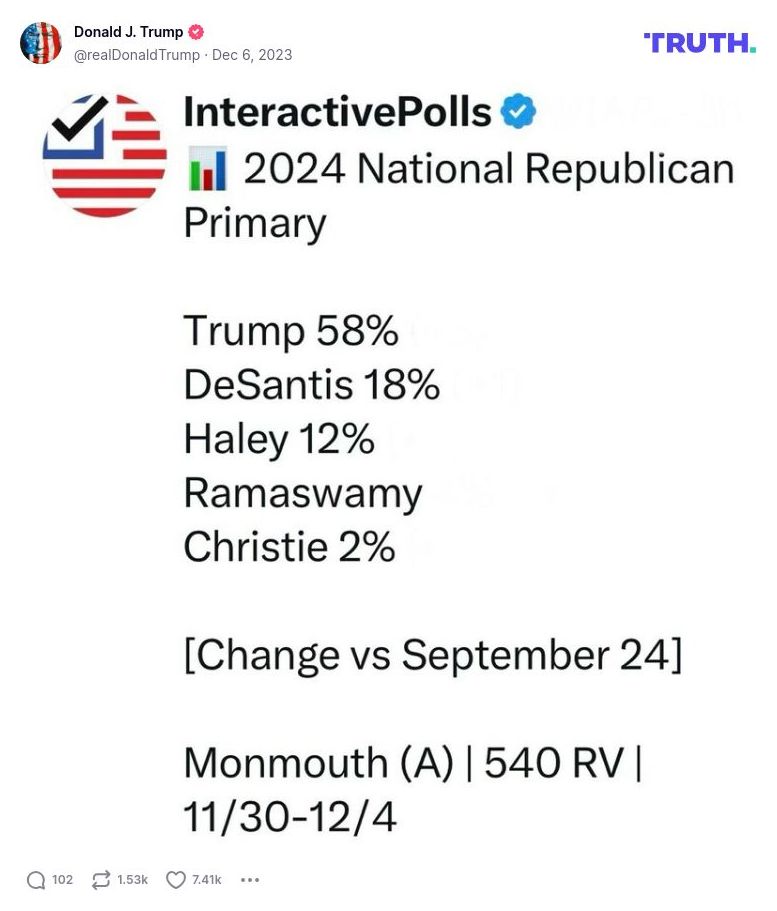Click the red verified badge beside Donald J. Trump
Image resolution: width=777 pixels, height=911 pixels.
196,32
